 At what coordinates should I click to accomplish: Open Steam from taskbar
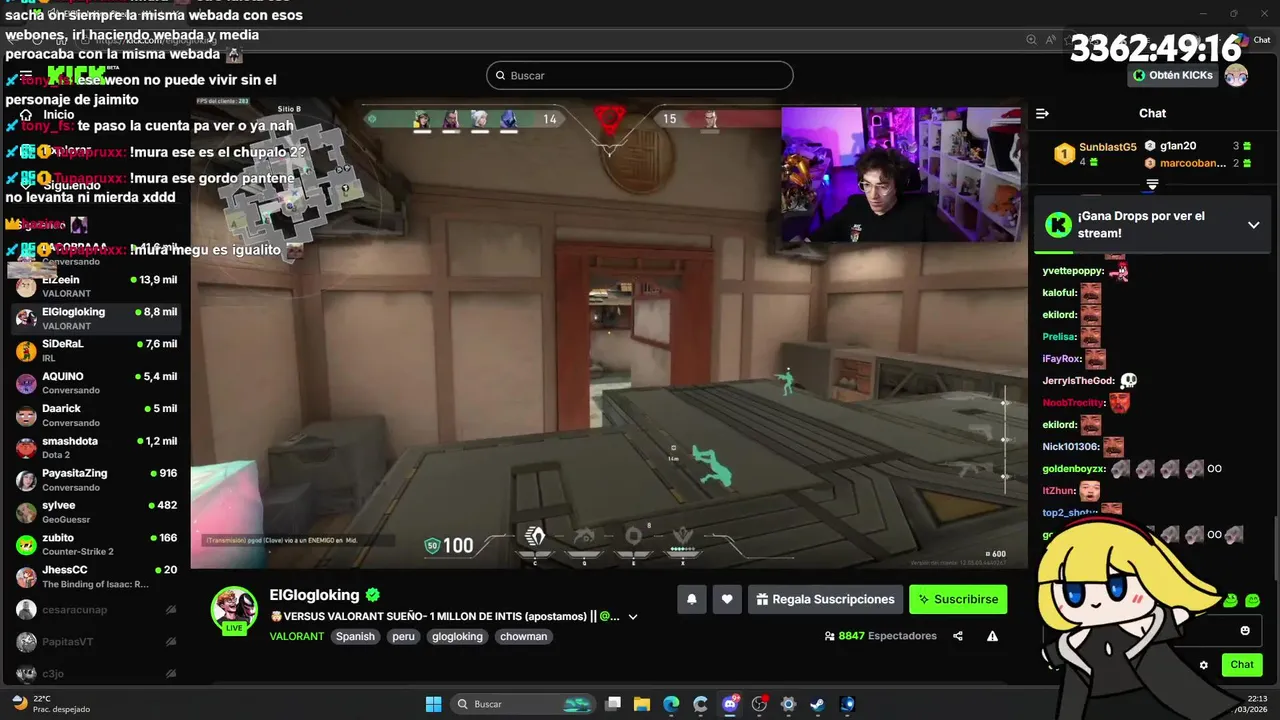(x=817, y=704)
